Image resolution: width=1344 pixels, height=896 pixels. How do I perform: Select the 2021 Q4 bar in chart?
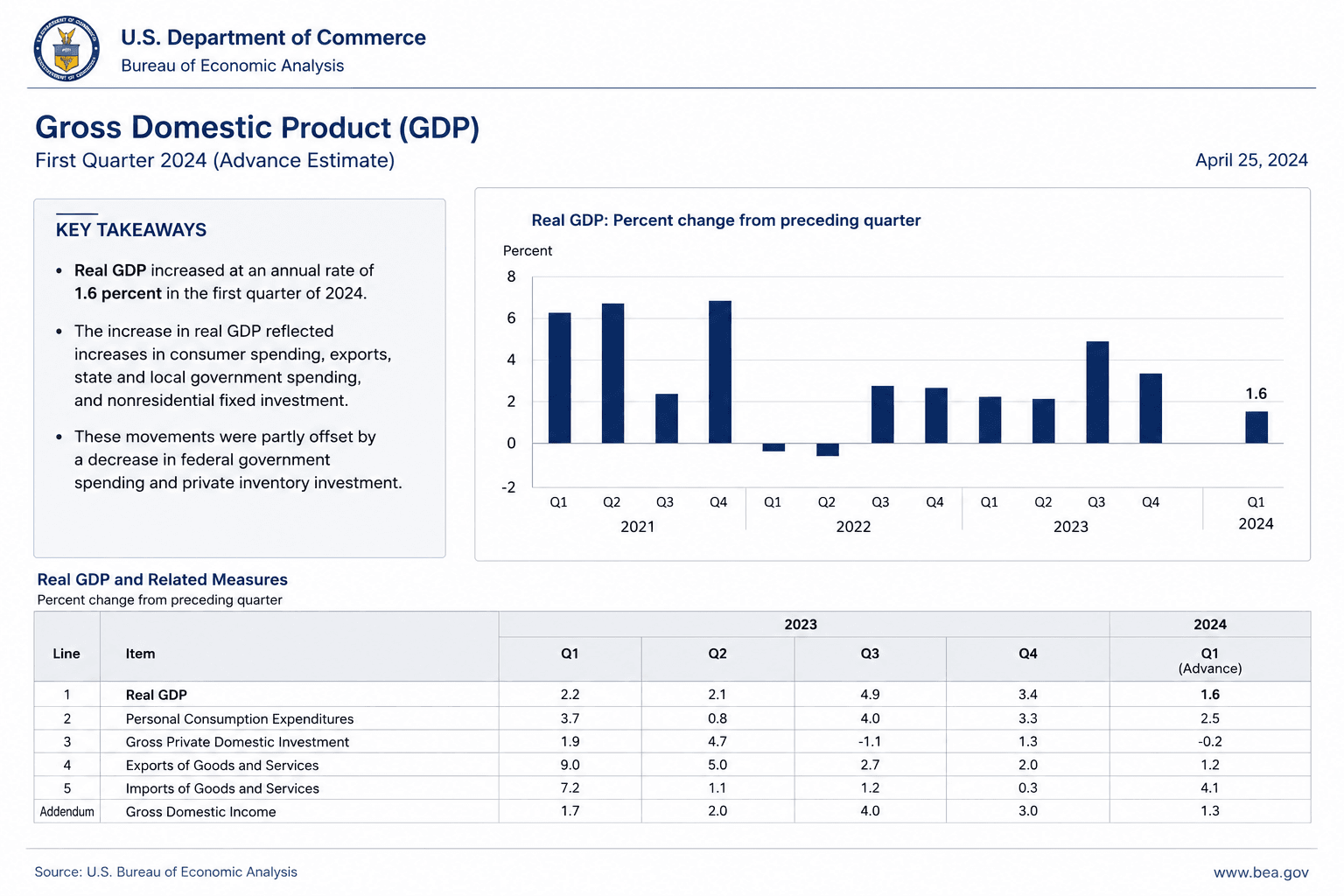720,372
